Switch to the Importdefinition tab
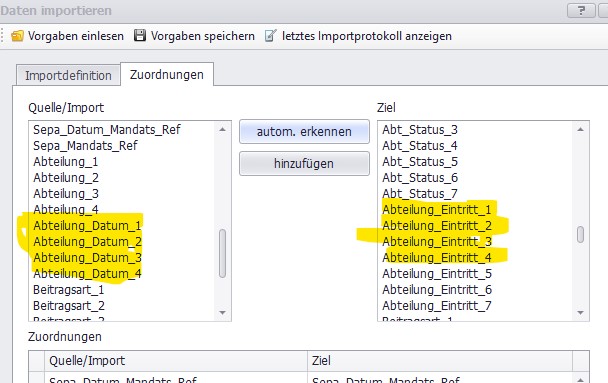Image resolution: width=608 pixels, height=383 pixels. click(68, 75)
